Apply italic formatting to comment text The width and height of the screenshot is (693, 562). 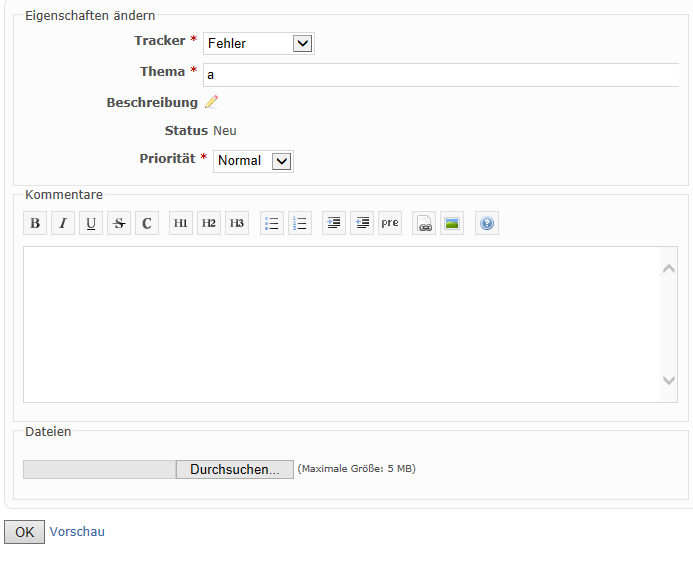pyautogui.click(x=63, y=223)
